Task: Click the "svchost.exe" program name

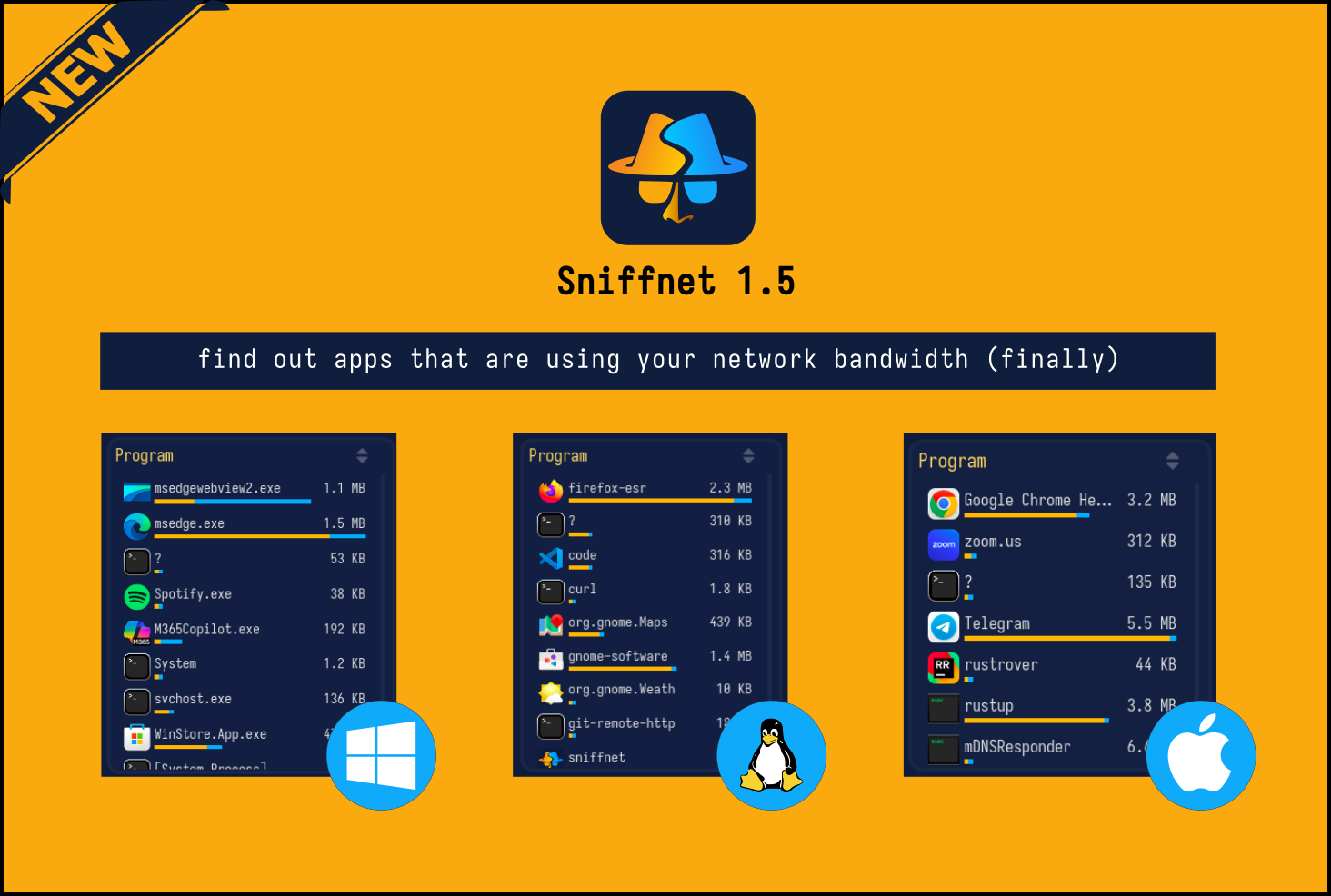Action: pyautogui.click(x=193, y=699)
